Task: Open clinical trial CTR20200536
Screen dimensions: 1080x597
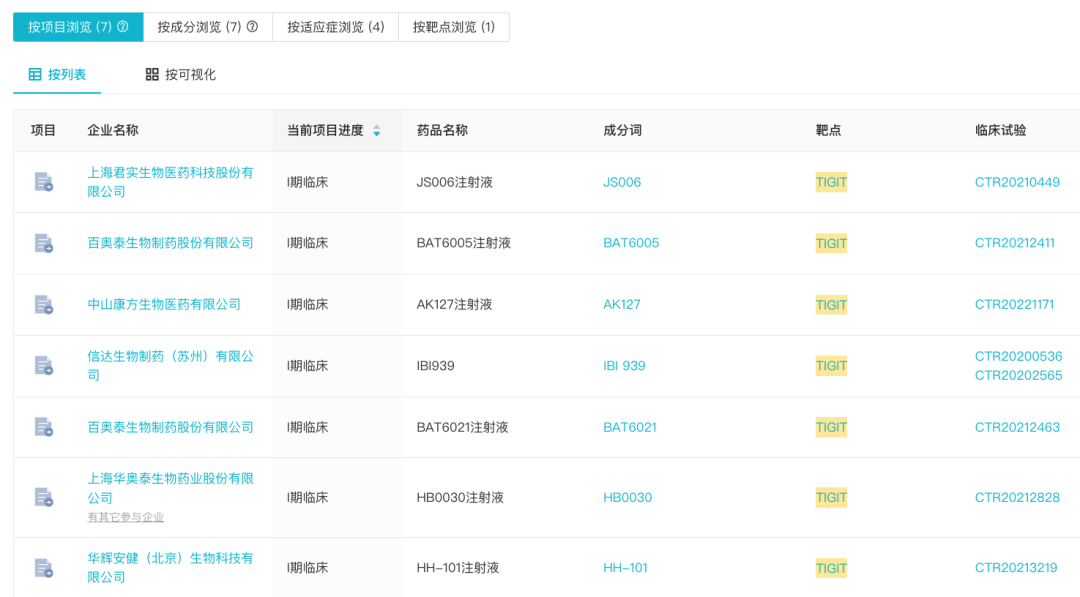Action: point(1018,356)
